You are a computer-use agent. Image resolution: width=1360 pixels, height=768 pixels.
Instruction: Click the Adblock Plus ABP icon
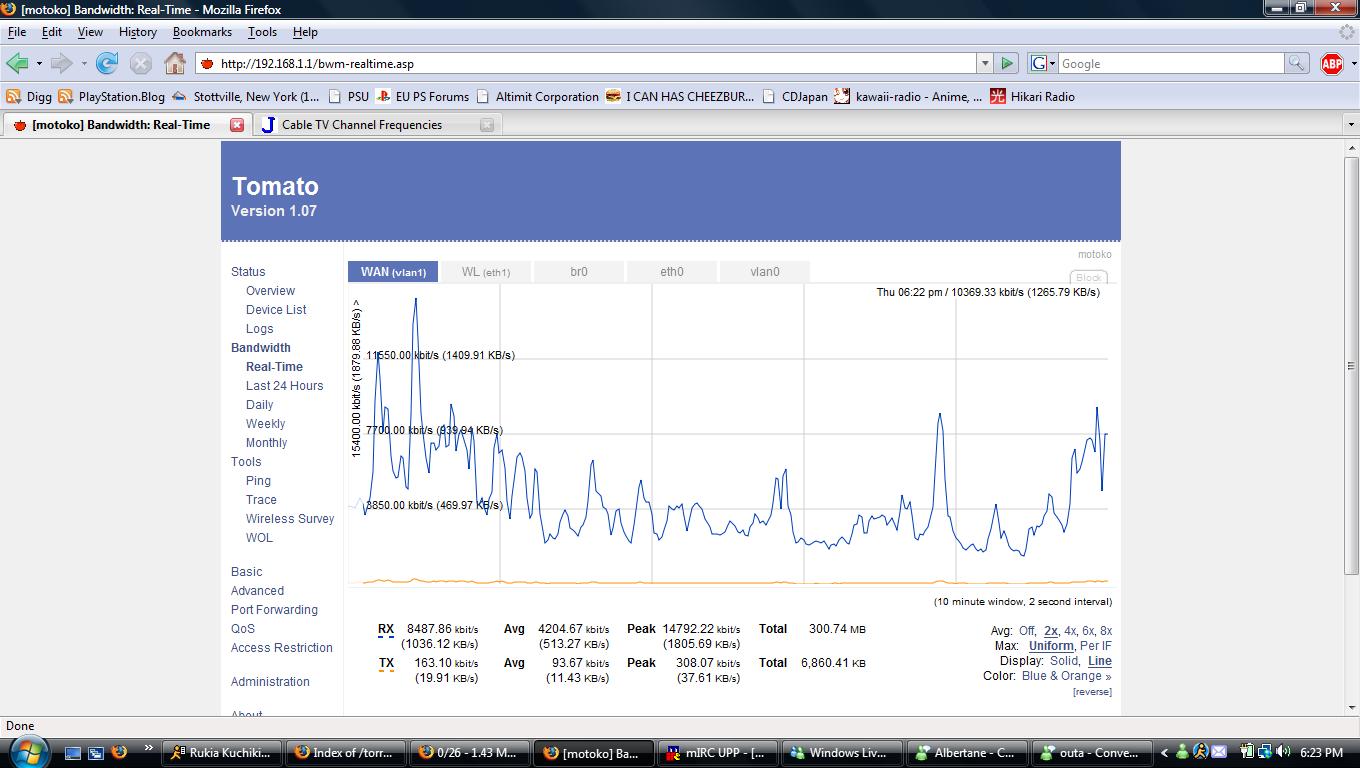pyautogui.click(x=1331, y=63)
